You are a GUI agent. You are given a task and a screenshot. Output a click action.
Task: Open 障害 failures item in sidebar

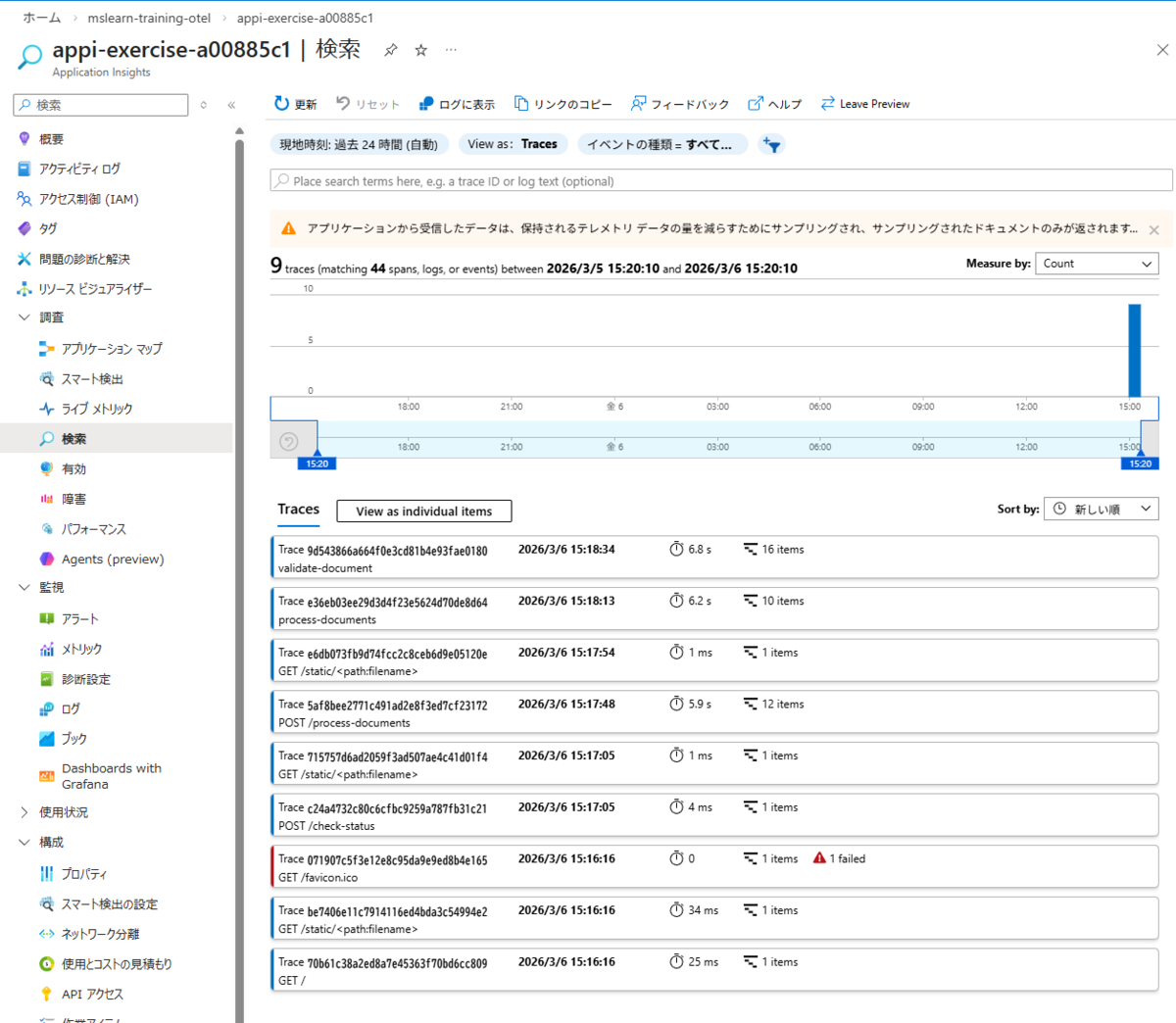(x=73, y=499)
